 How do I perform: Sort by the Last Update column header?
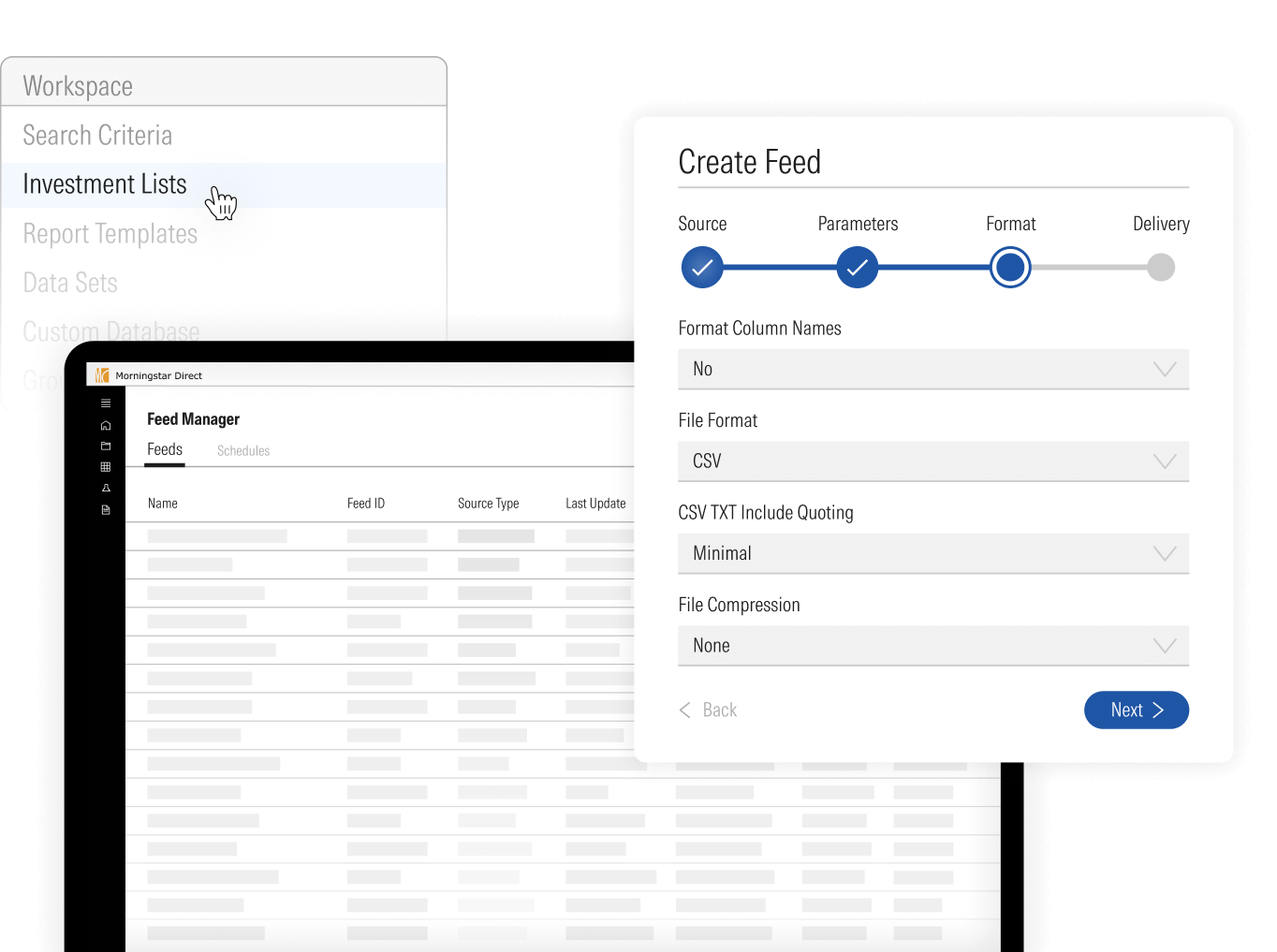595,504
